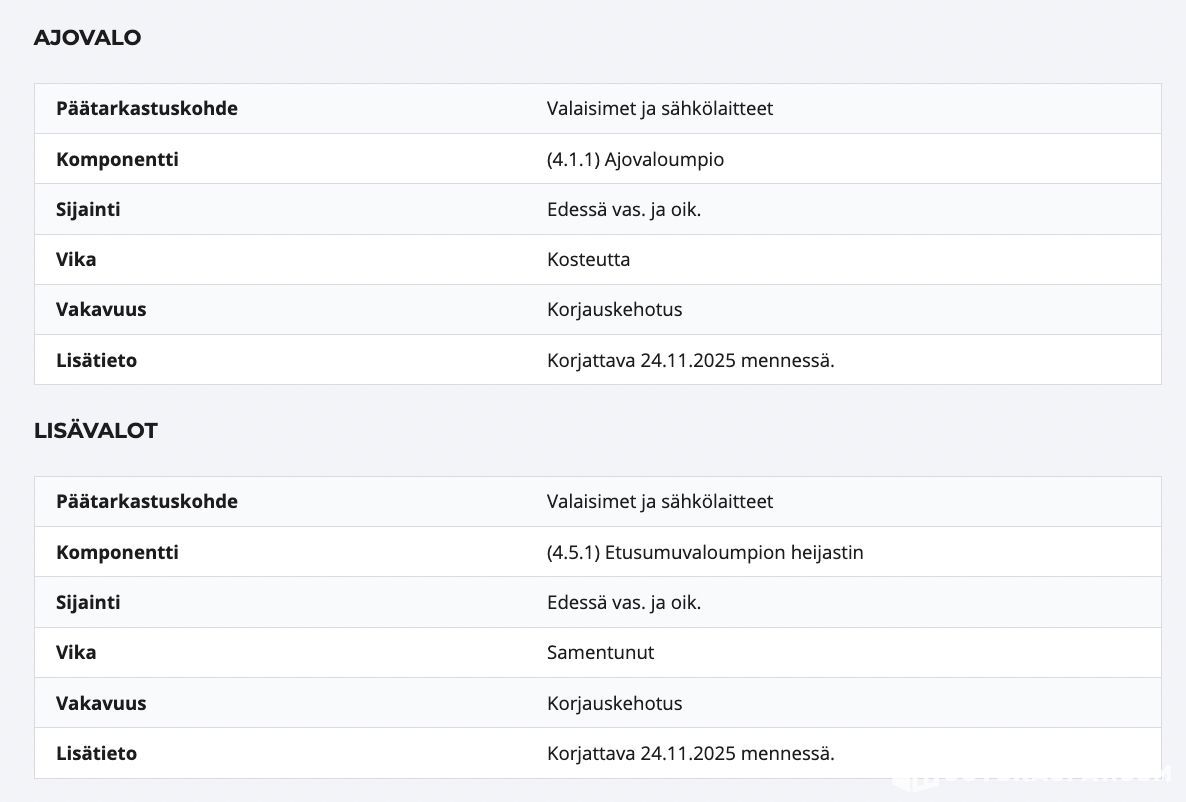This screenshot has height=802, width=1186.
Task: Click the LISÄVALOT section heading
Action: (x=95, y=431)
